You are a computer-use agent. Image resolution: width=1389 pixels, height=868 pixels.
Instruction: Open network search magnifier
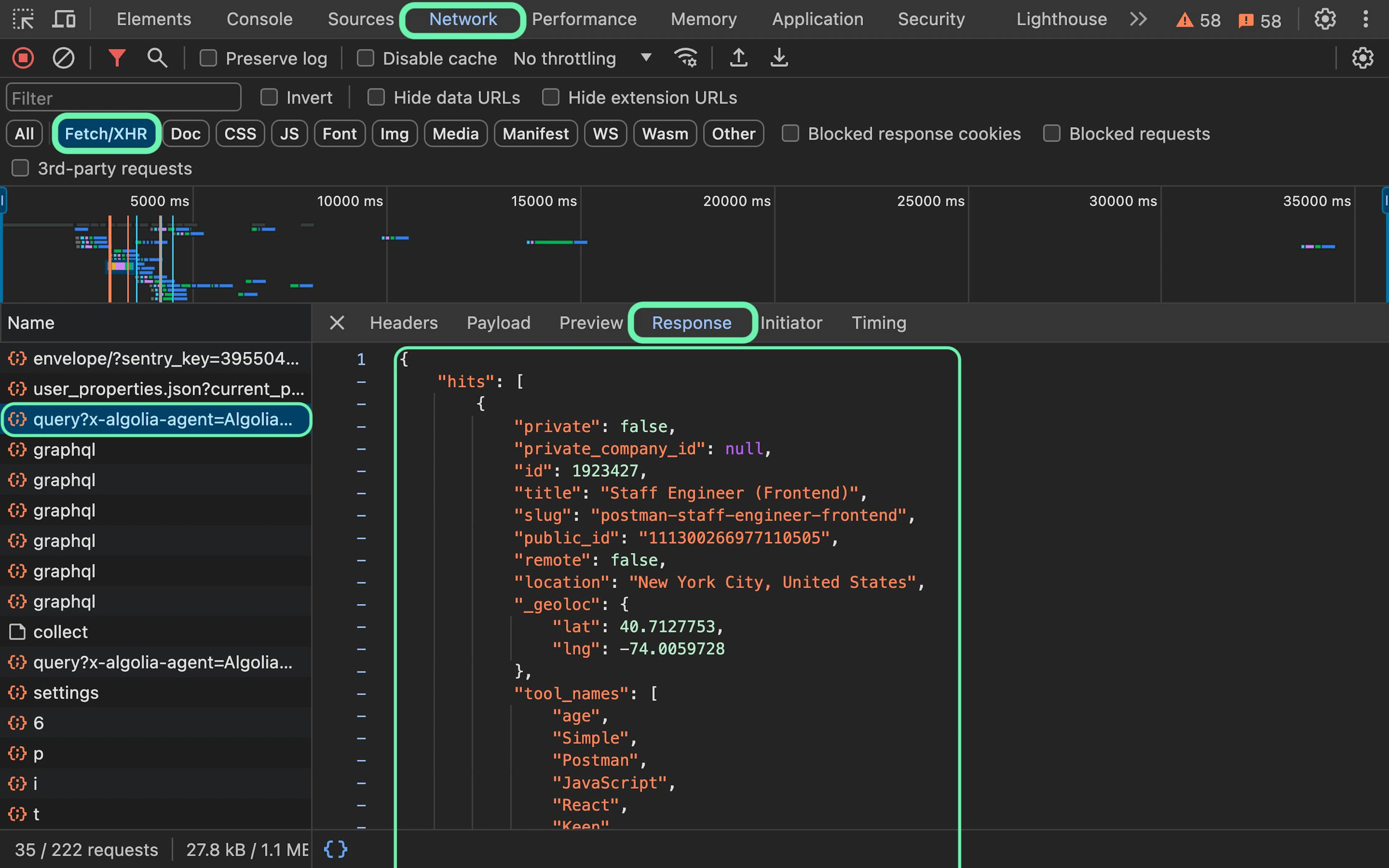pyautogui.click(x=157, y=58)
